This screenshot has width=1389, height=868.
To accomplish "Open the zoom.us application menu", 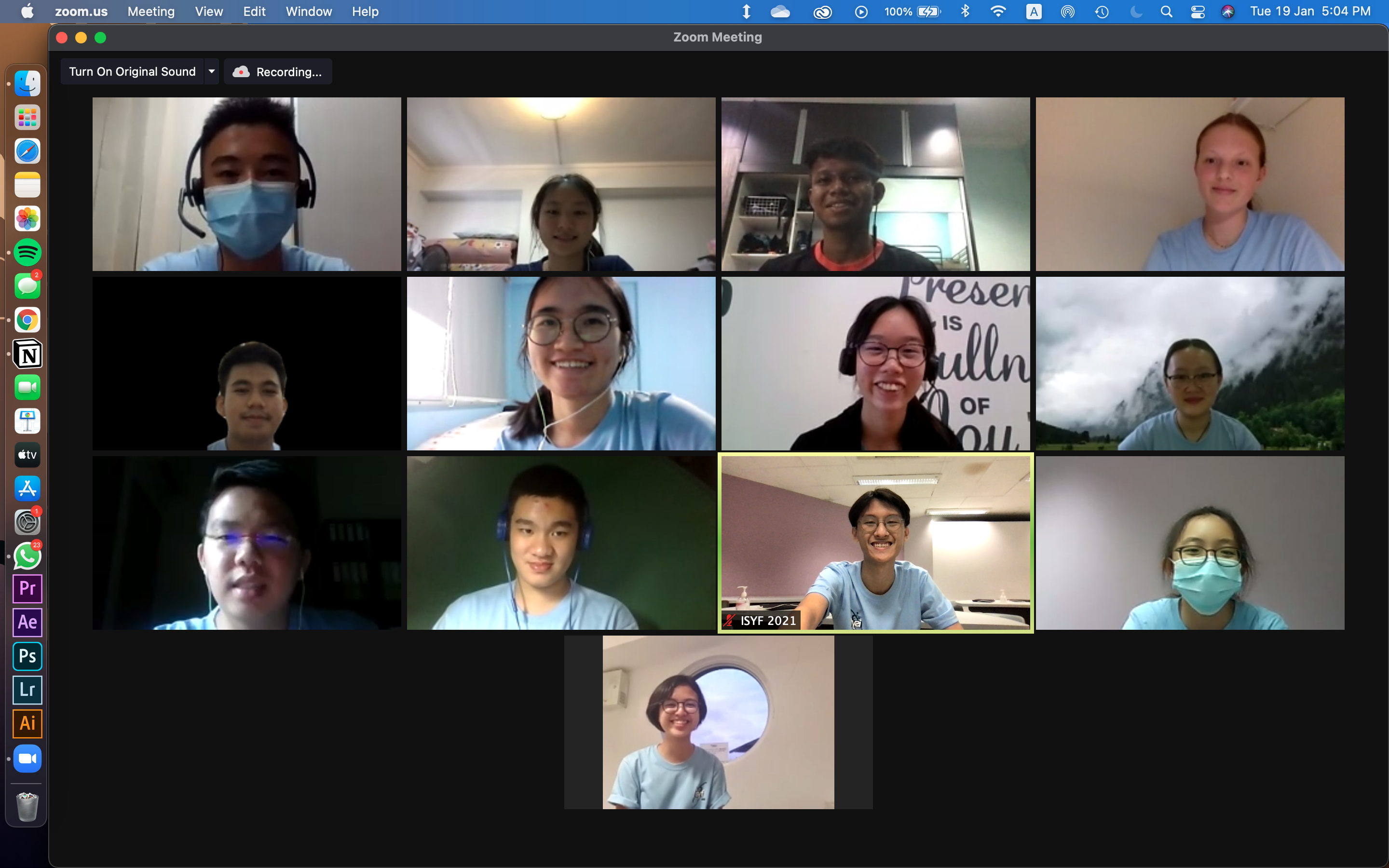I will pos(81,12).
